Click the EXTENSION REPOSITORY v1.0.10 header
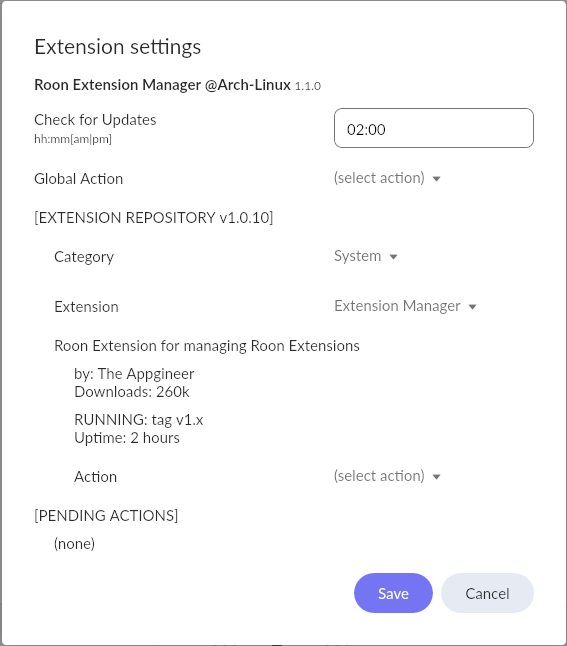The width and height of the screenshot is (567, 646). click(x=154, y=218)
